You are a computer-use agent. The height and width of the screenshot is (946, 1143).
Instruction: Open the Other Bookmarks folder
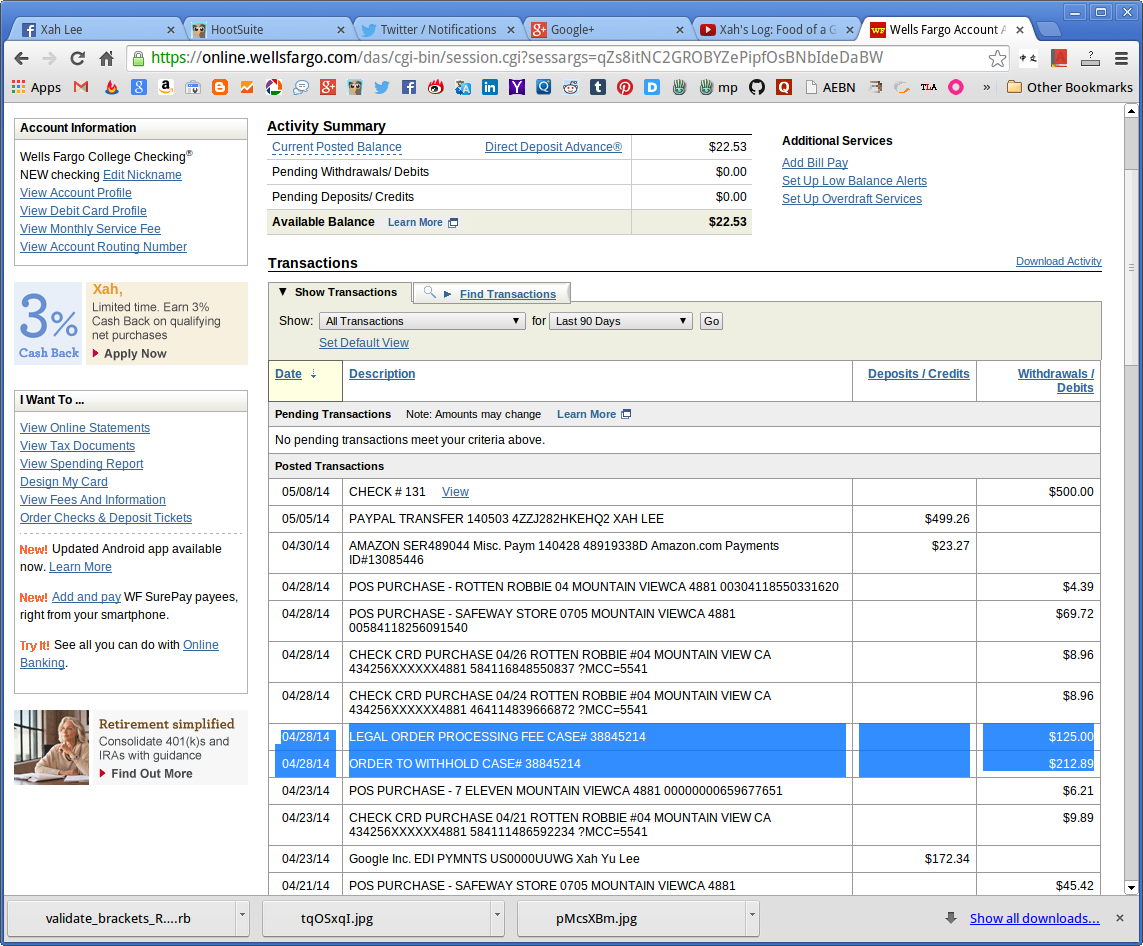point(1069,87)
